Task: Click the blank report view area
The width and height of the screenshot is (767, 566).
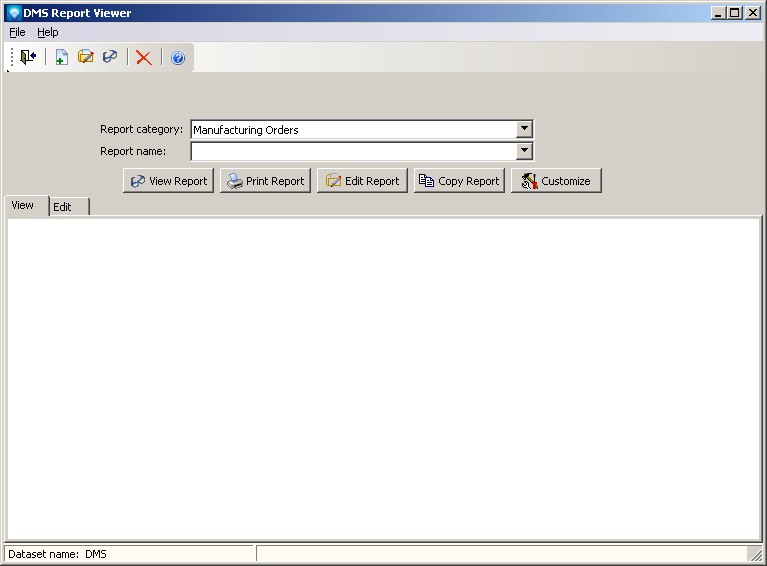Action: click(383, 378)
